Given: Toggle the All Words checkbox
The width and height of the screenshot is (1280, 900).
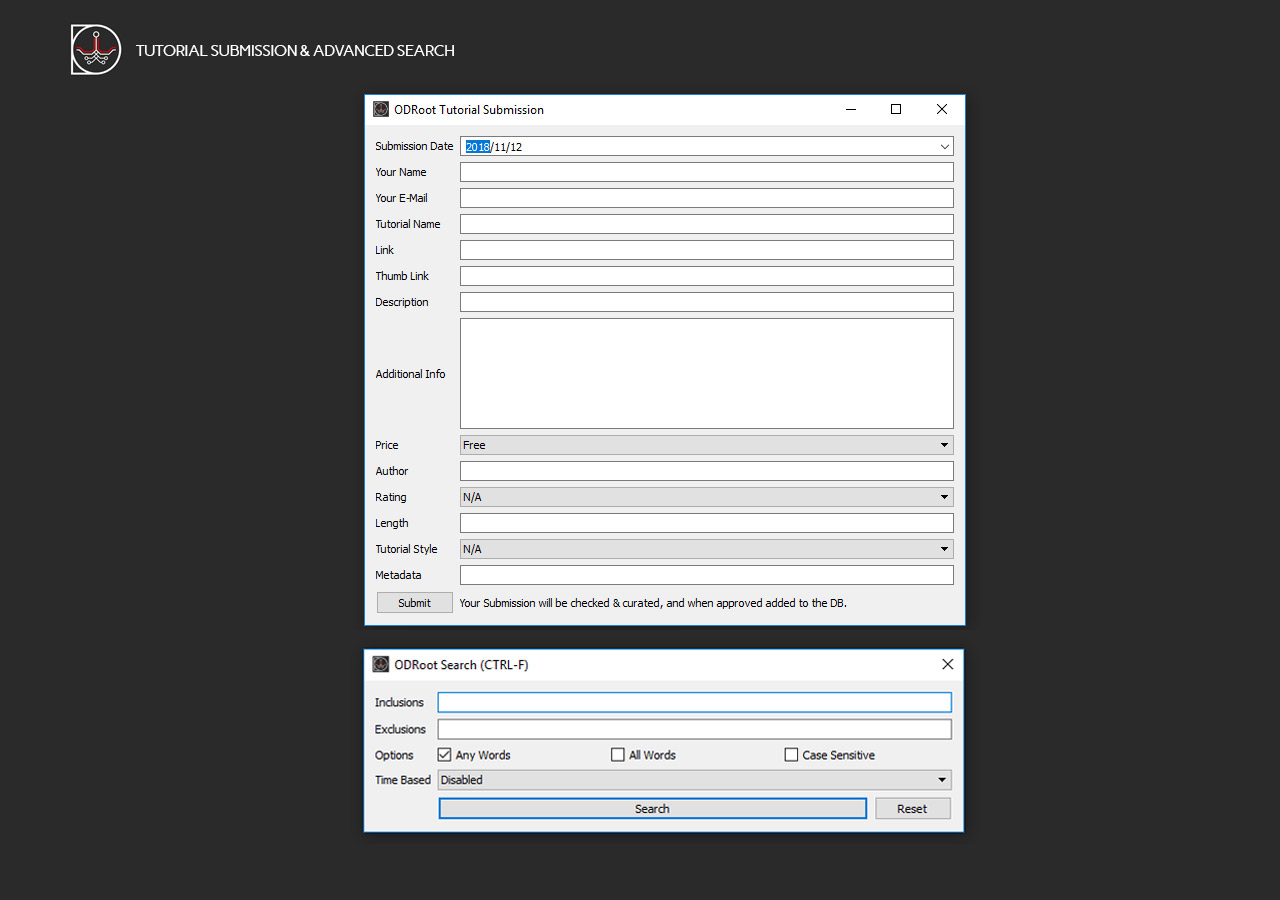Looking at the screenshot, I should [618, 755].
